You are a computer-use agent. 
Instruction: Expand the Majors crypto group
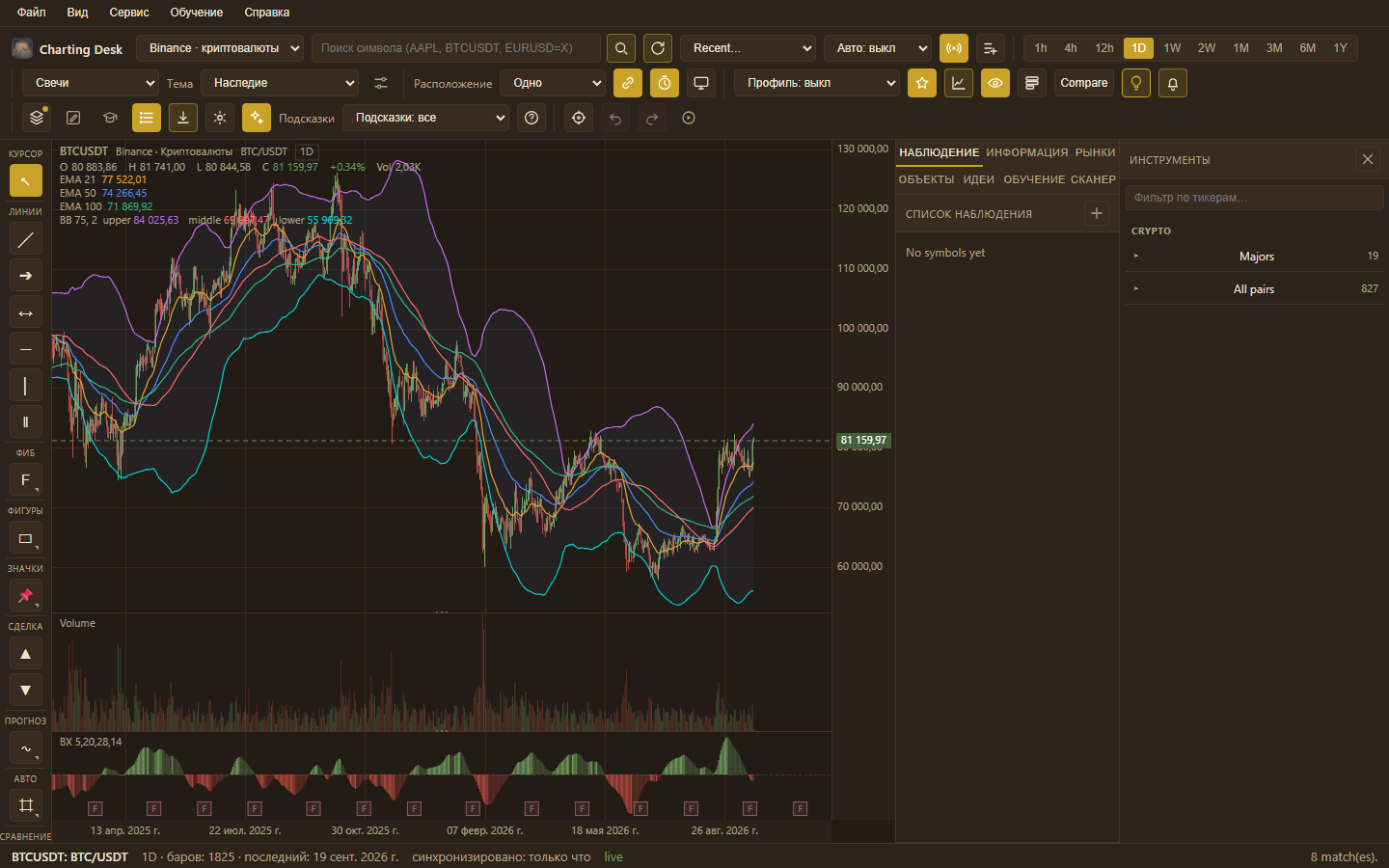(x=1254, y=257)
